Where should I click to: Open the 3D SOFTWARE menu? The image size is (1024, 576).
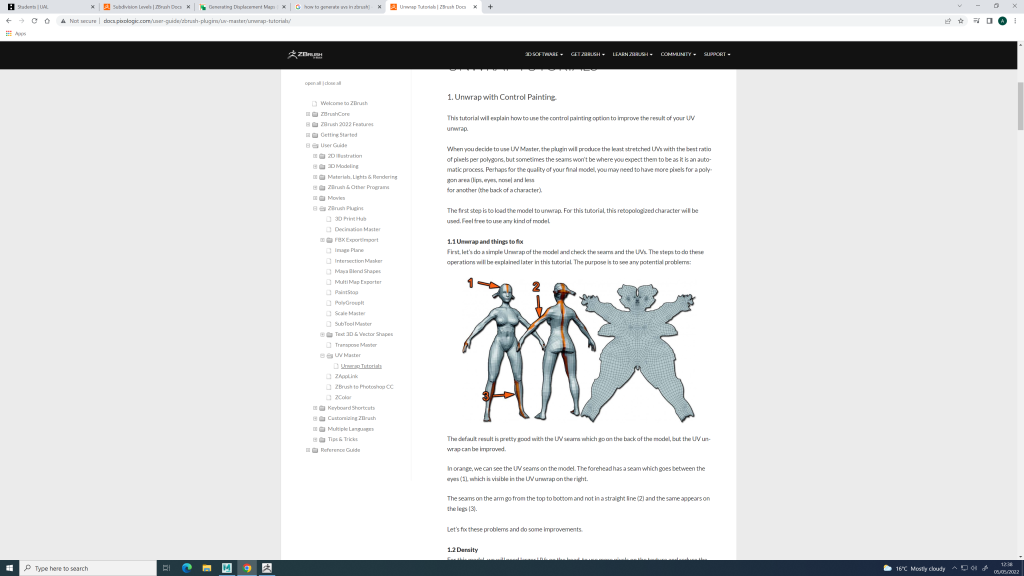click(x=543, y=54)
